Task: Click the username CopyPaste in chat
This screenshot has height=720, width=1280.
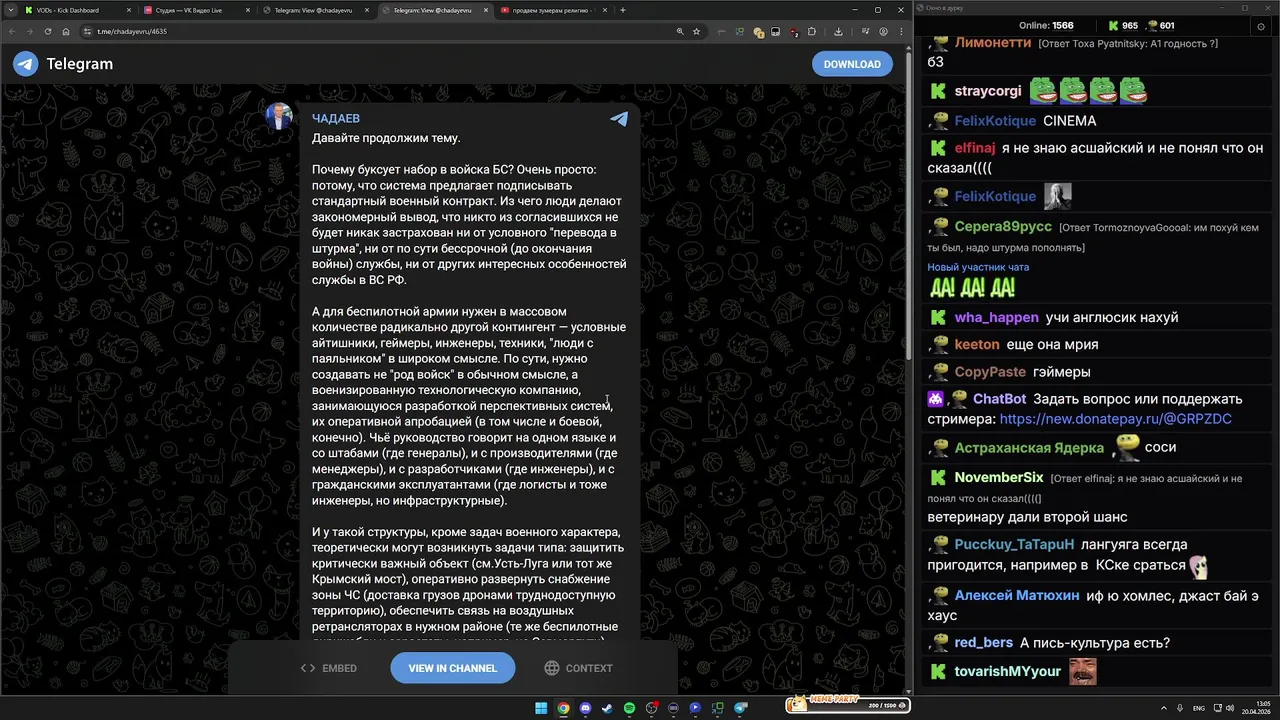Action: (990, 372)
